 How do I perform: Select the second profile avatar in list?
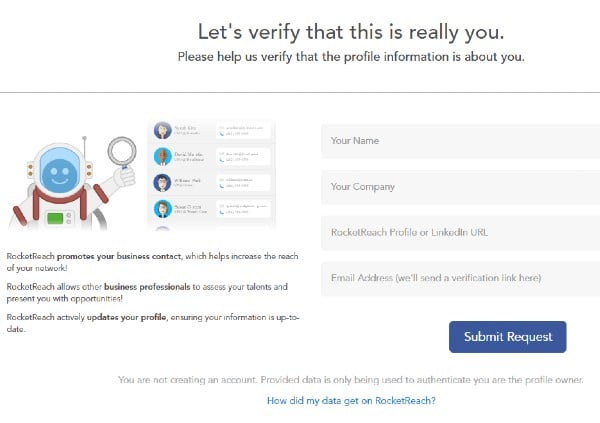tap(163, 157)
